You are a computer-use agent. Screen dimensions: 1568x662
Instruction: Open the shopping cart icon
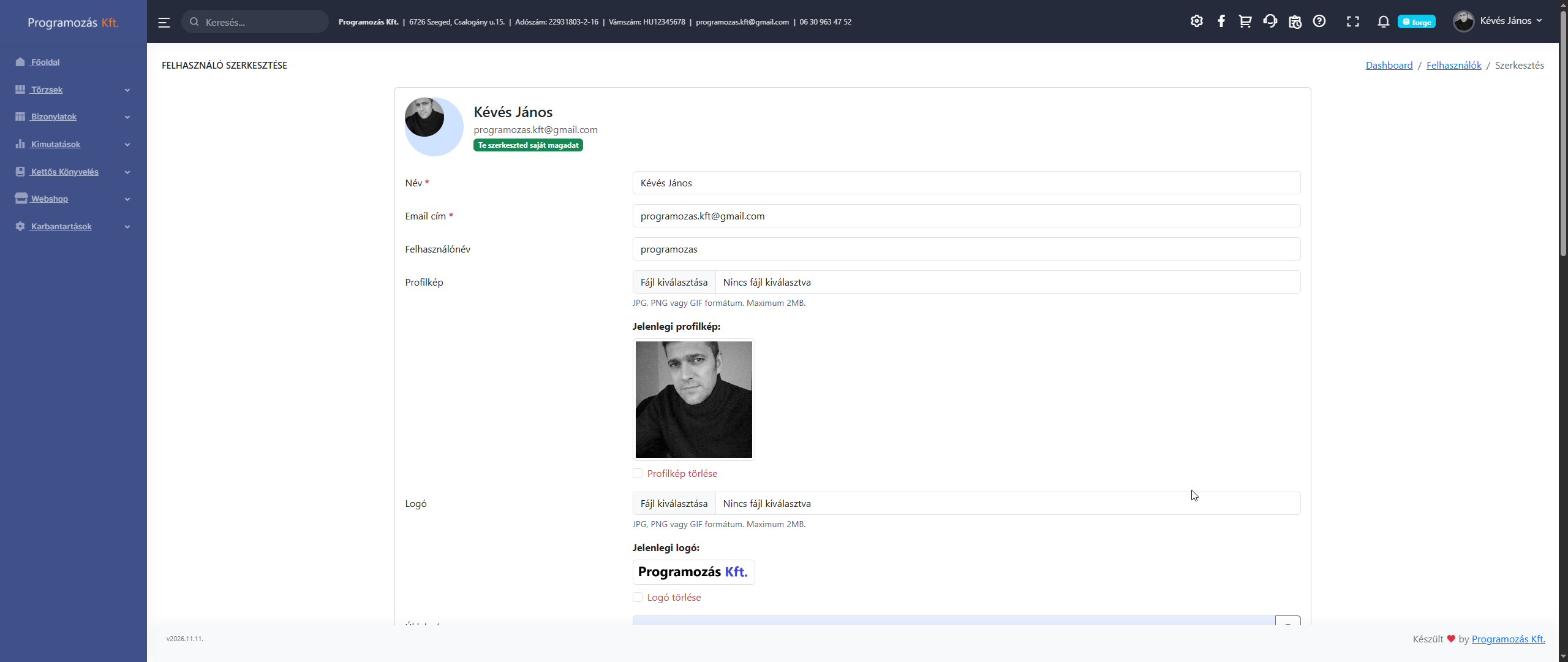pyautogui.click(x=1245, y=21)
